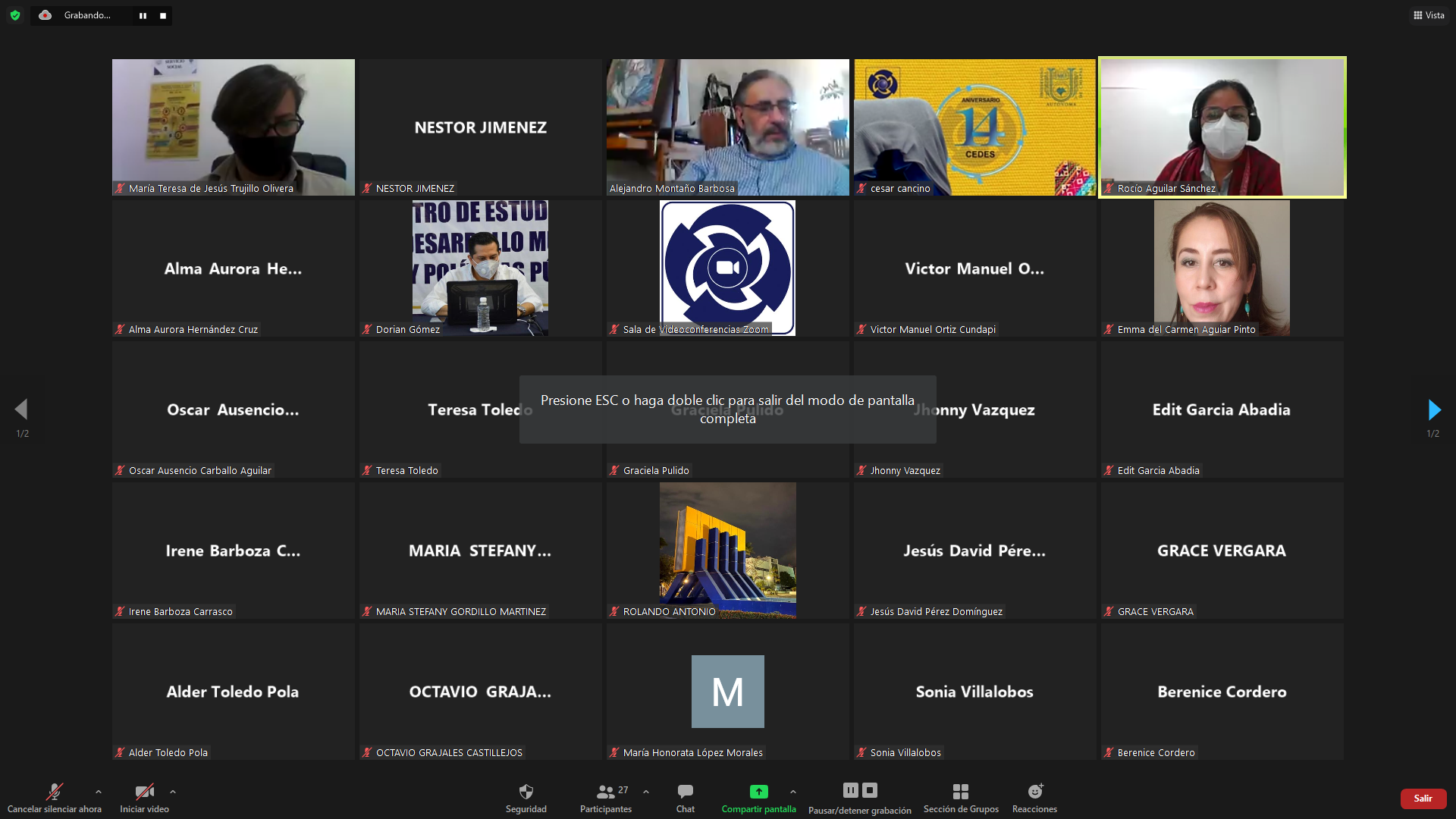
Task: Go to the next gallery page
Action: [x=1434, y=409]
